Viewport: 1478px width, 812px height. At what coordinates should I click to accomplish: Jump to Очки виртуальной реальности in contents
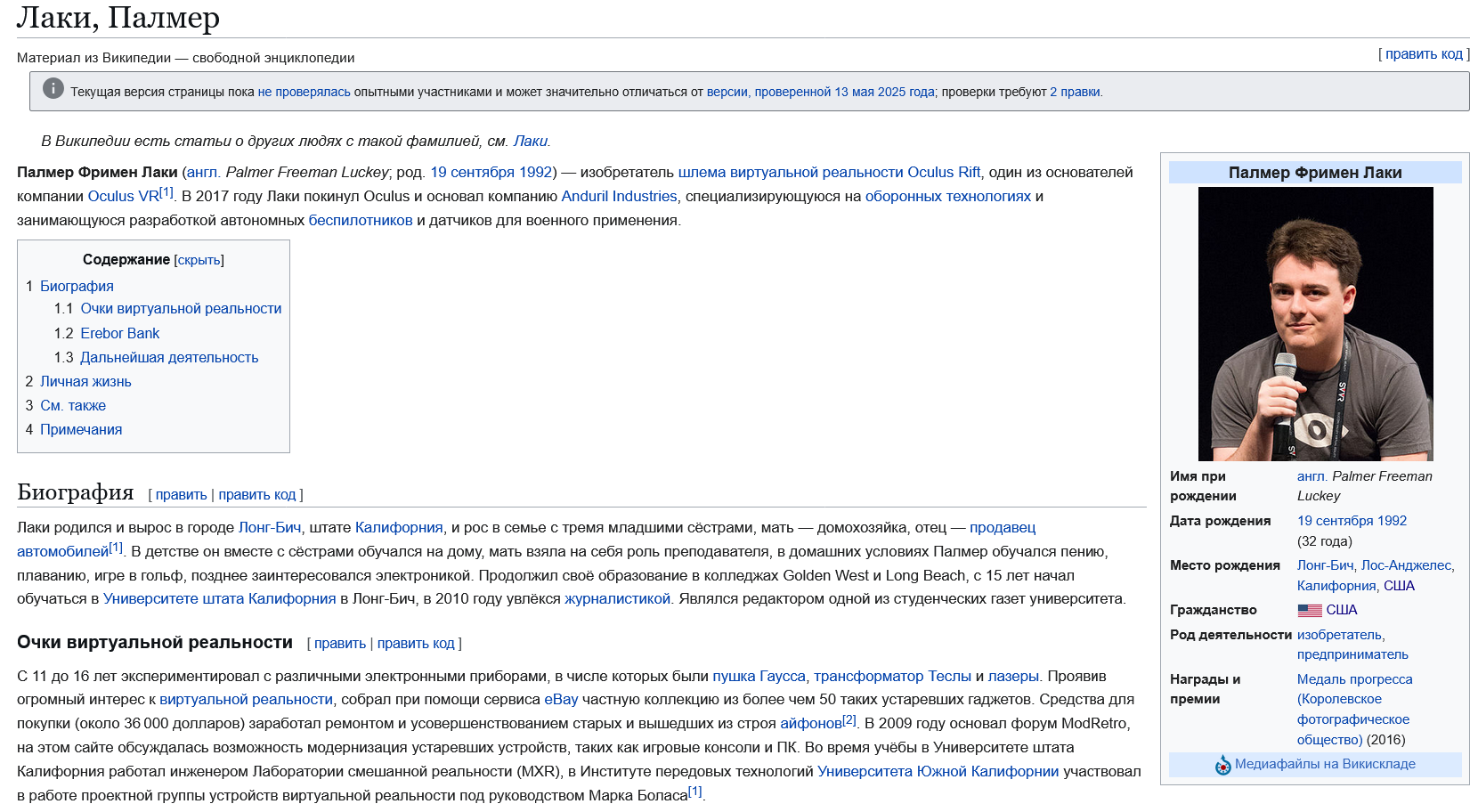181,308
